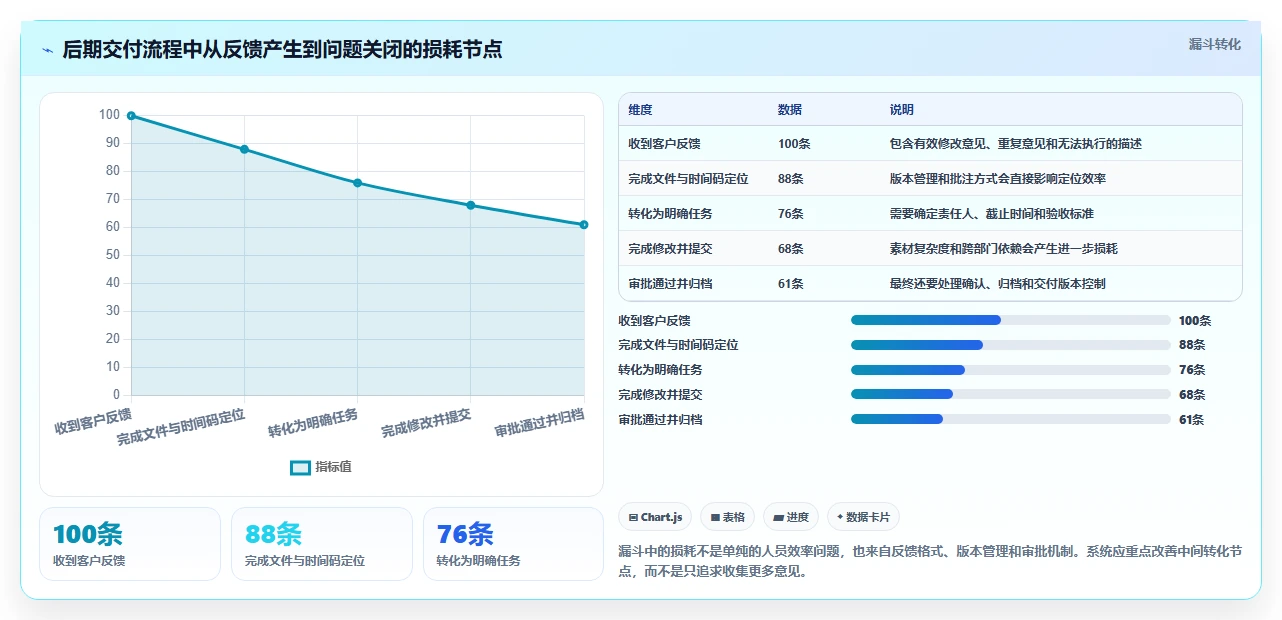Click description 素材复杂度和跨部门依赖会产生进一步损耗
Image resolution: width=1282 pixels, height=620 pixels.
(1004, 249)
